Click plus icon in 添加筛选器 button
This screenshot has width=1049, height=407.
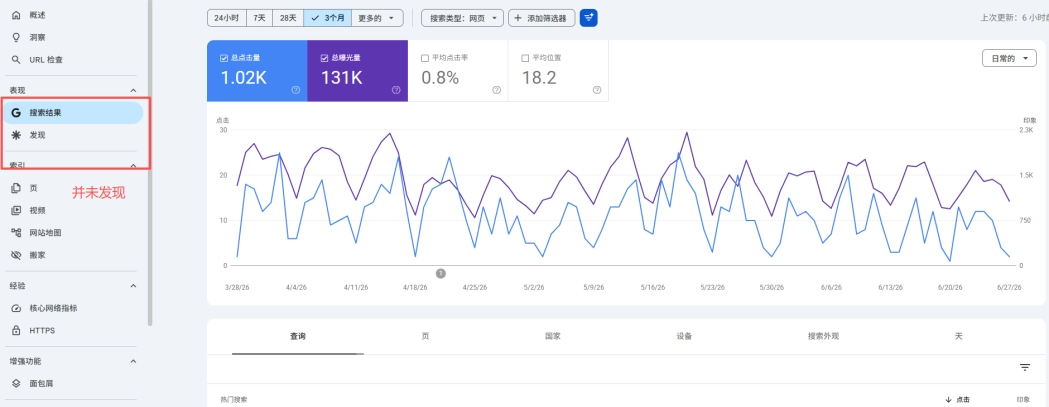(518, 18)
